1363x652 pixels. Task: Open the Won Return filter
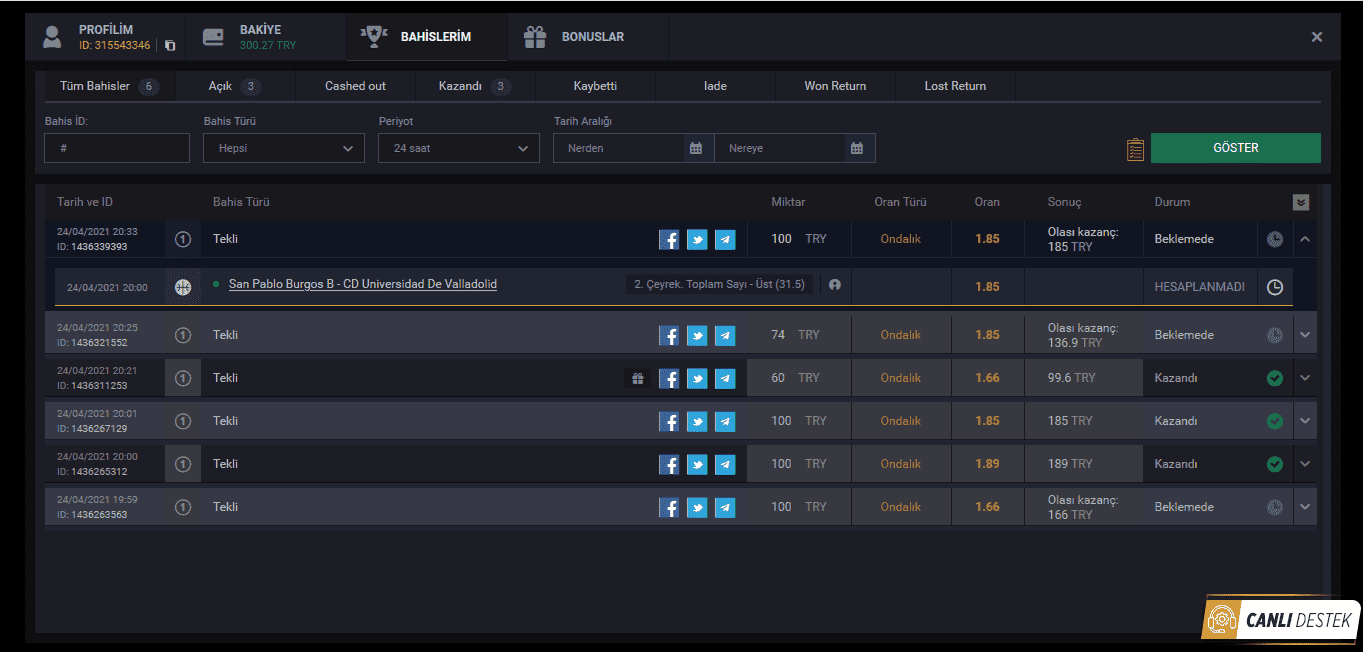pos(835,86)
